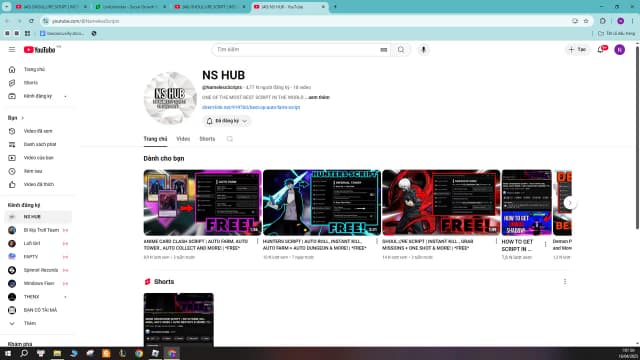This screenshot has width=640, height=360.
Task: Open the Windows Start menu
Action: pos(8,353)
